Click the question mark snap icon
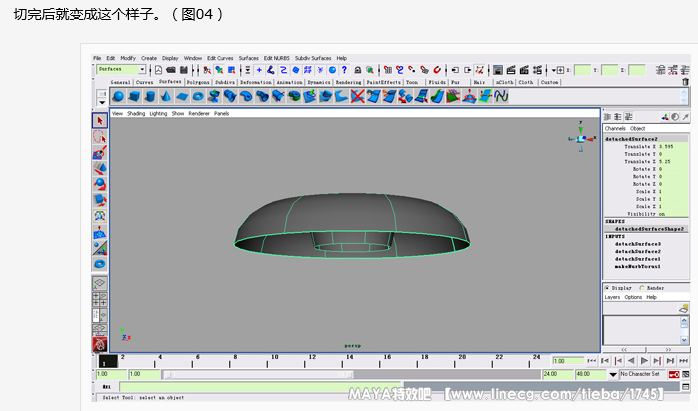Image resolution: width=698 pixels, height=411 pixels. point(344,70)
